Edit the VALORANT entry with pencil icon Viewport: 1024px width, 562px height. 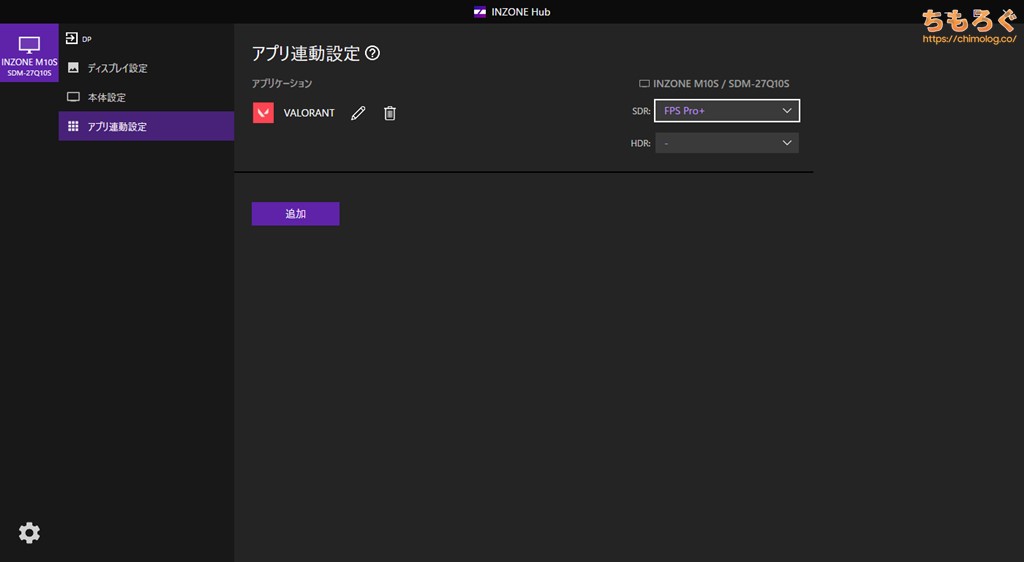(x=358, y=113)
